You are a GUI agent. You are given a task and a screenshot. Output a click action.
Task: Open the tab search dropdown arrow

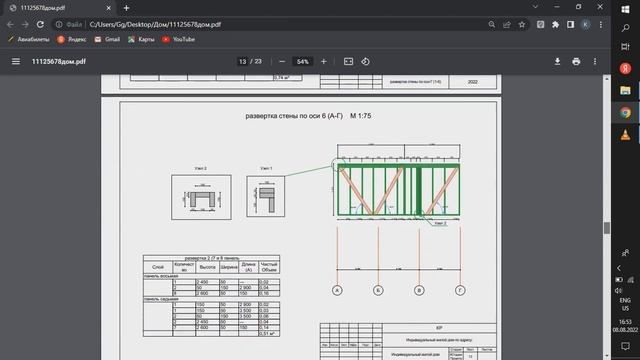point(535,7)
